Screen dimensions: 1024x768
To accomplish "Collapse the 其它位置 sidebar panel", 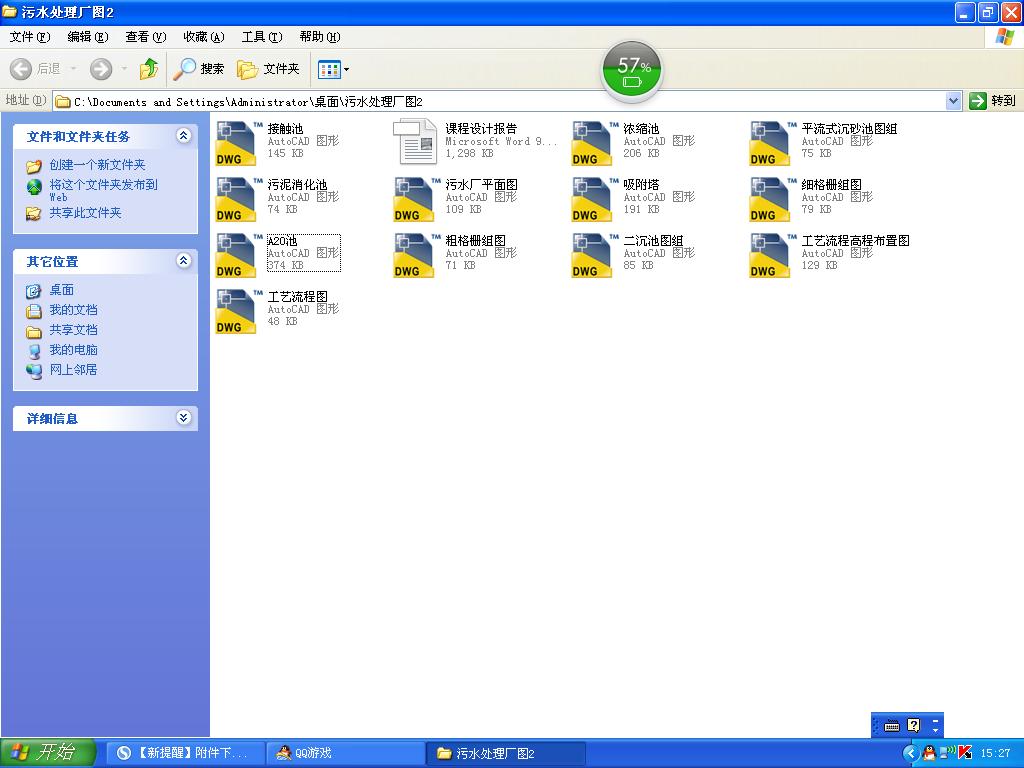I will 184,260.
